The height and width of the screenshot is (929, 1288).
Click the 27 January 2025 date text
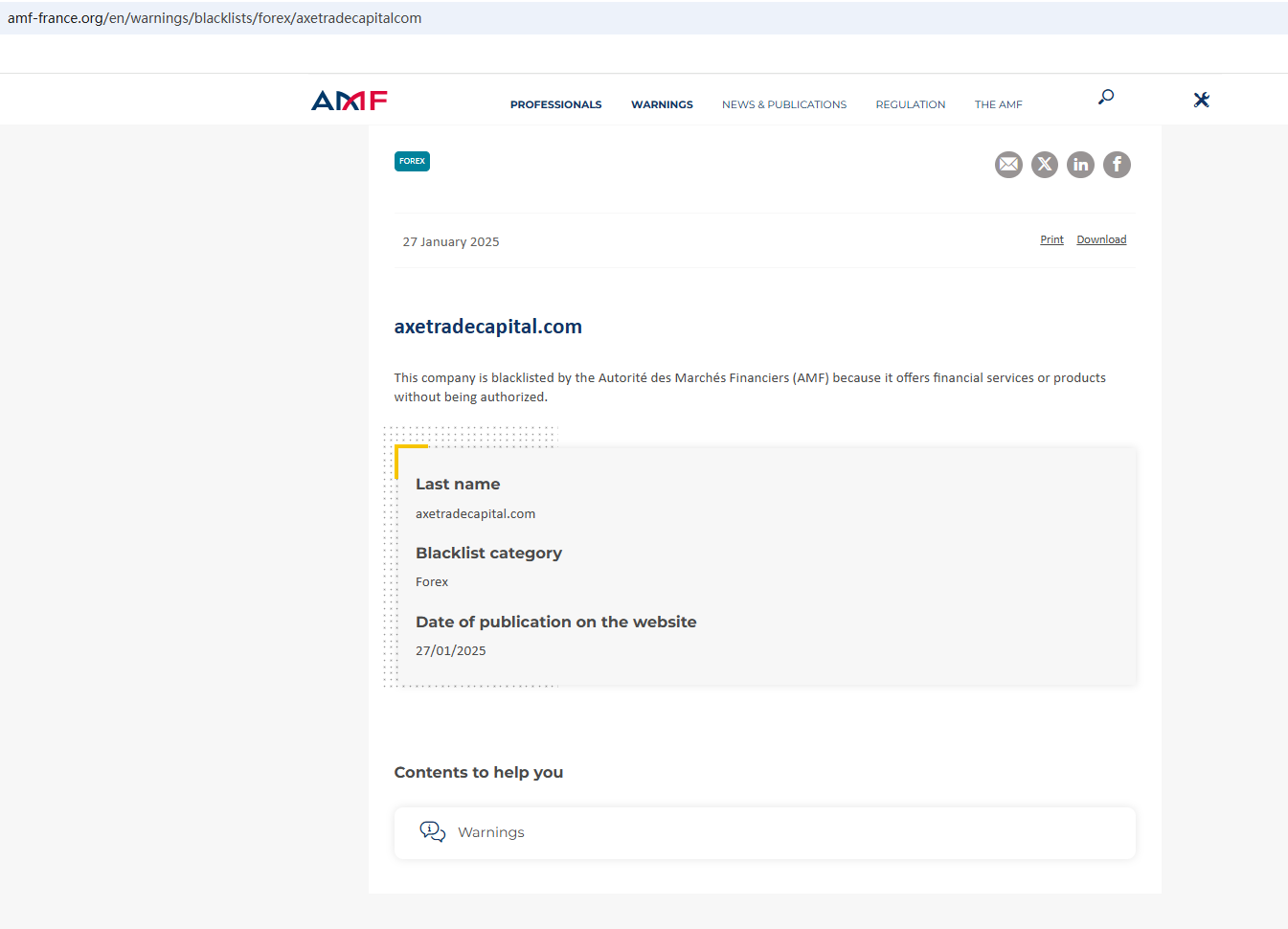pyautogui.click(x=451, y=242)
